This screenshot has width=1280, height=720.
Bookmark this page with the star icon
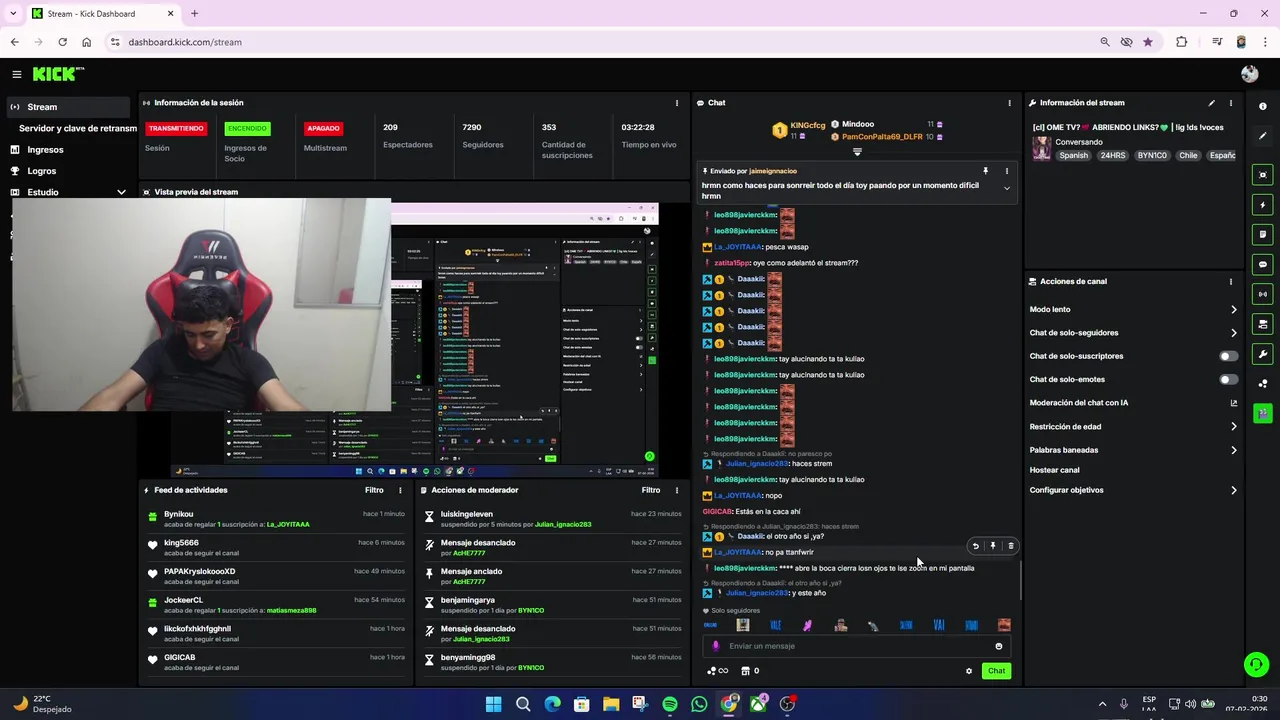(1148, 42)
